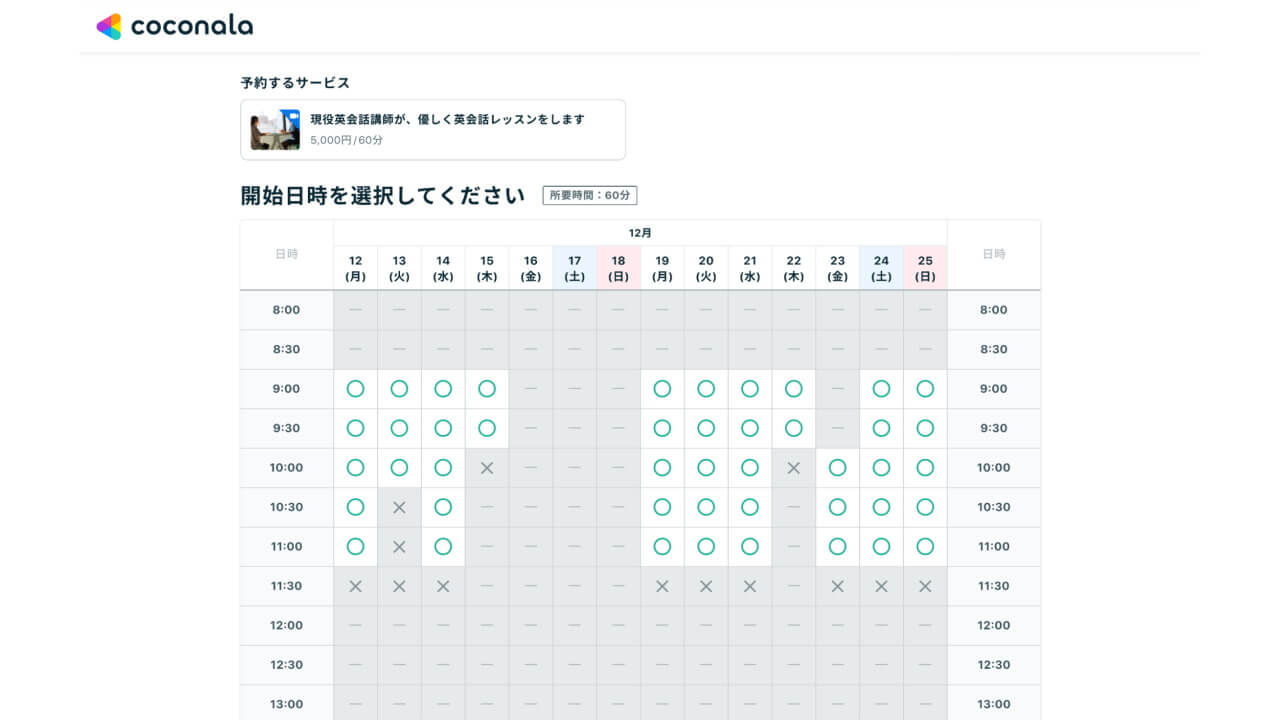
Task: Select the 9:00 slot on Monday the 12th
Action: tap(355, 389)
